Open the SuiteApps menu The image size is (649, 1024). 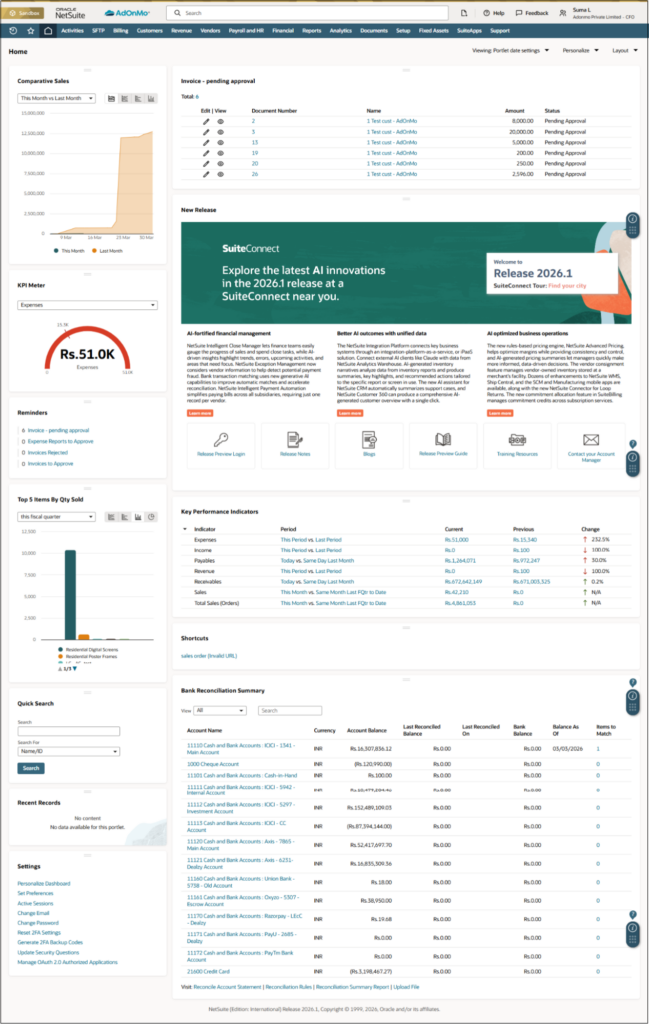click(x=469, y=31)
